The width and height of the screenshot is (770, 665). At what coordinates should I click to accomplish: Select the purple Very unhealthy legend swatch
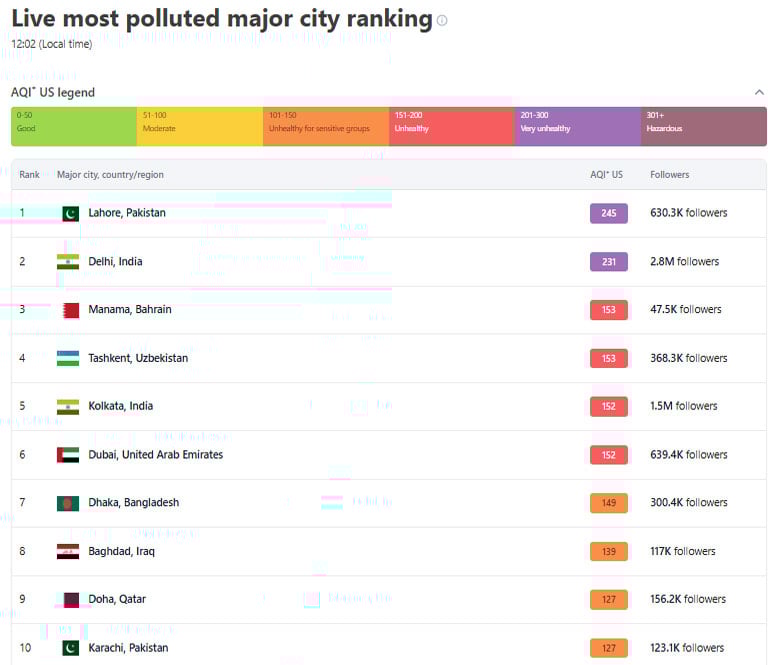577,127
